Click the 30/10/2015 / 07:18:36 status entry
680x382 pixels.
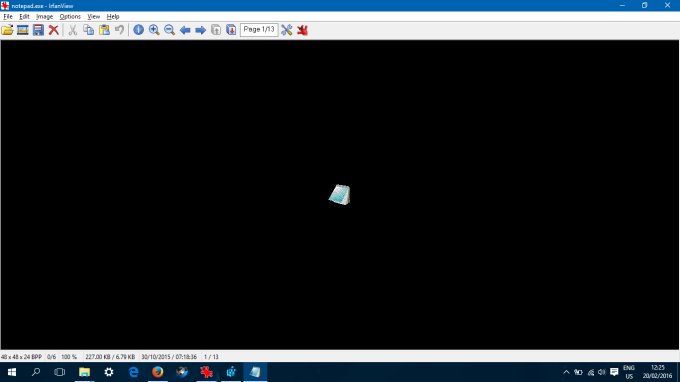(x=169, y=357)
